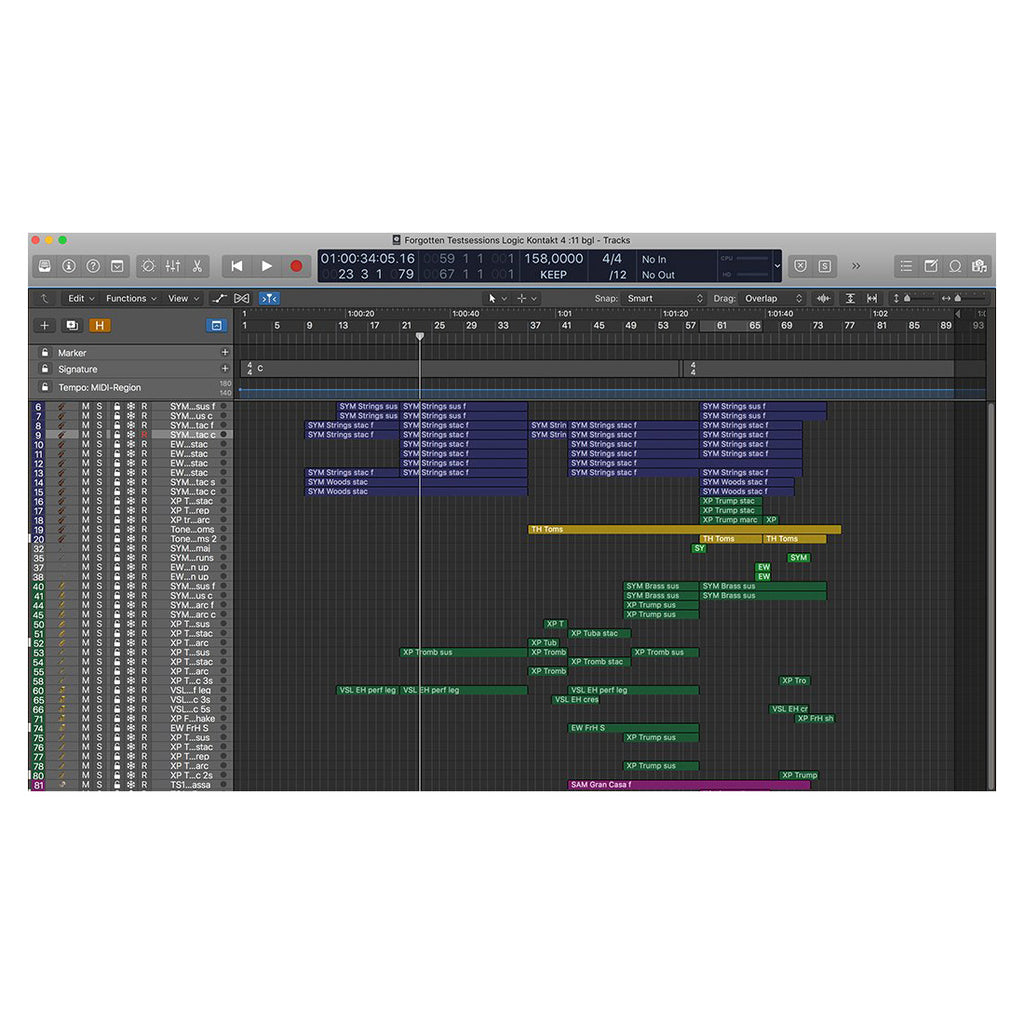Select the long yellow TH Toms region
Screen dimensions: 1024x1024
[684, 530]
